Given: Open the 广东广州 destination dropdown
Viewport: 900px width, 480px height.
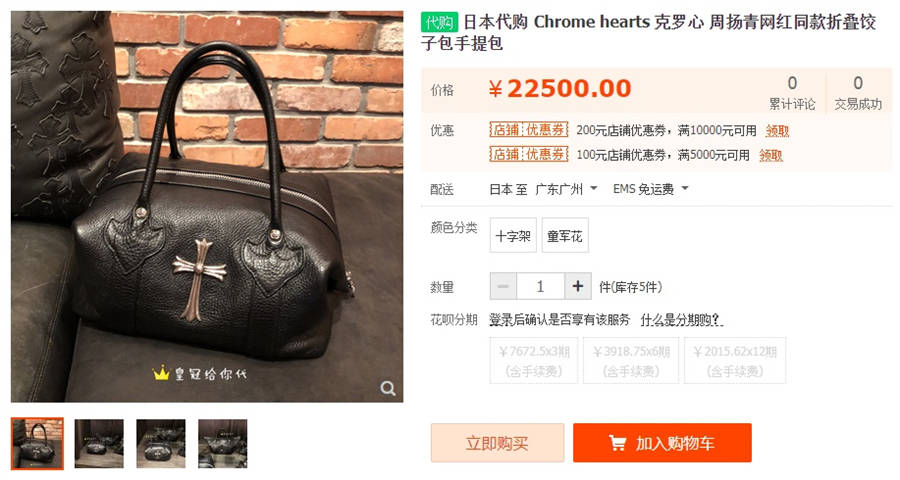Looking at the screenshot, I should coord(566,189).
